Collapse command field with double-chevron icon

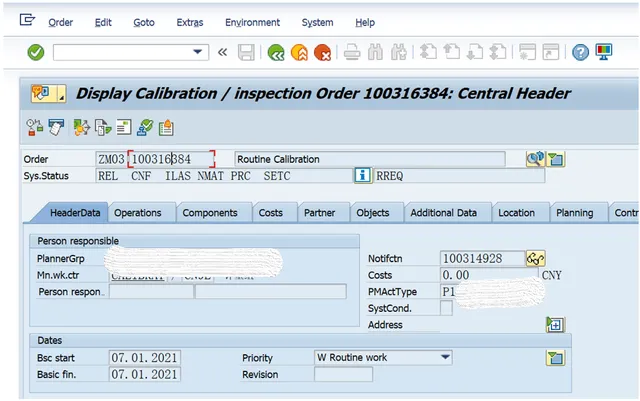point(222,52)
